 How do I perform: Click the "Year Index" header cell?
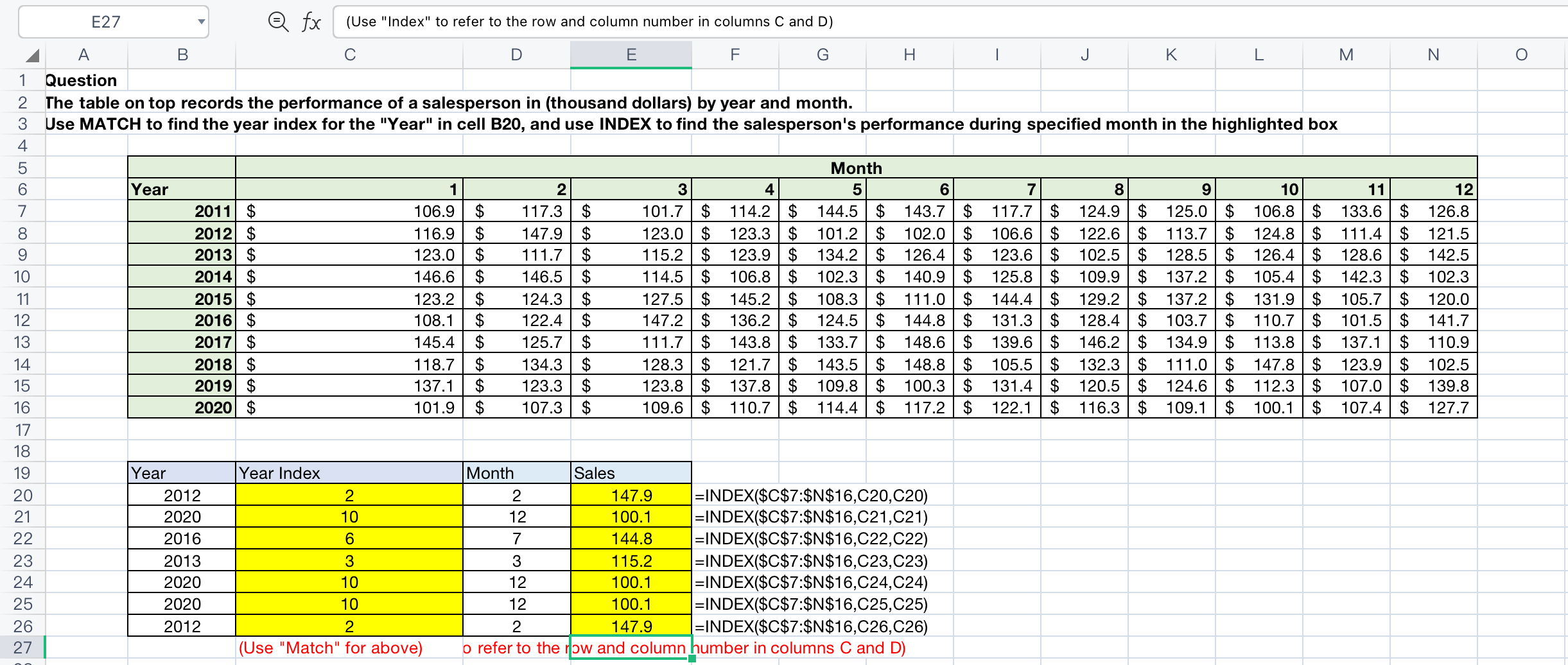tap(349, 473)
